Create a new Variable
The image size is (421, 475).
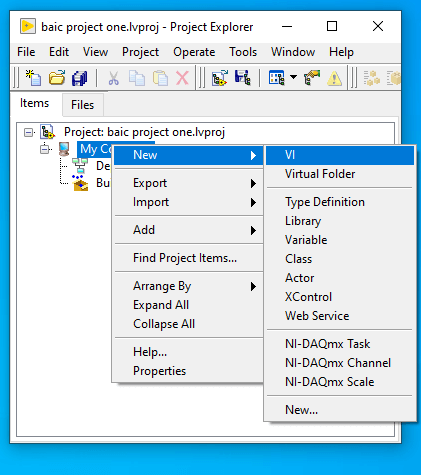point(340,240)
